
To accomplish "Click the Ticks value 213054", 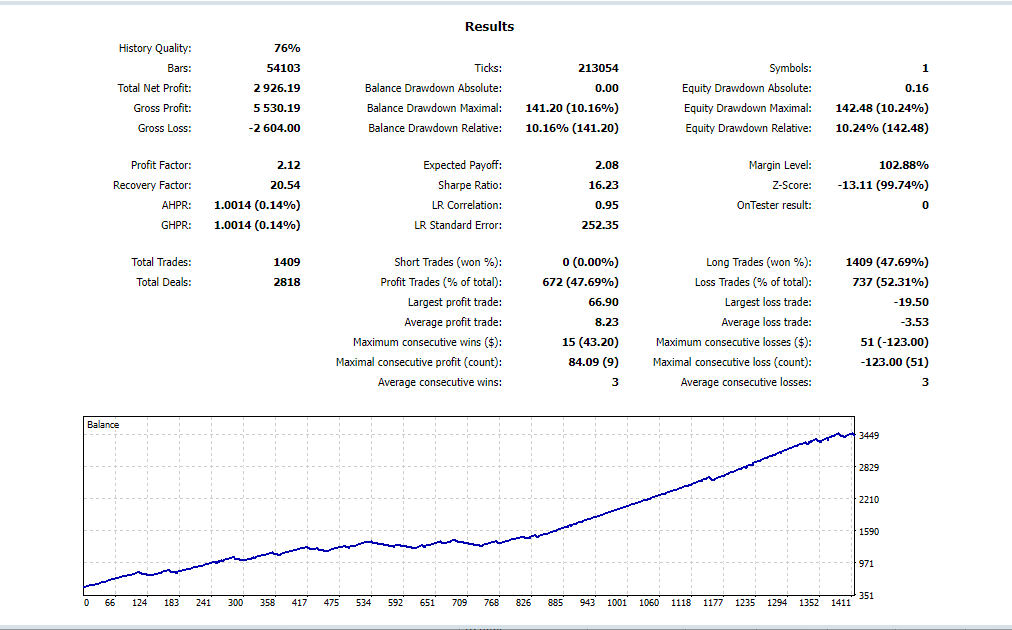I will (x=598, y=68).
